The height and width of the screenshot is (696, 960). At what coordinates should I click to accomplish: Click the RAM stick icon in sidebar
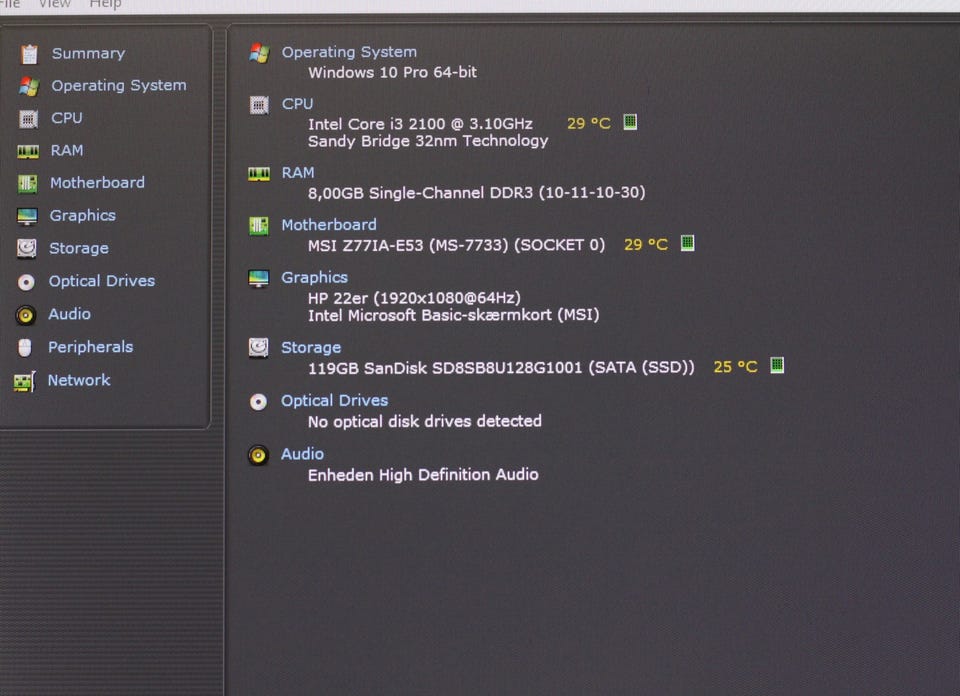click(28, 151)
